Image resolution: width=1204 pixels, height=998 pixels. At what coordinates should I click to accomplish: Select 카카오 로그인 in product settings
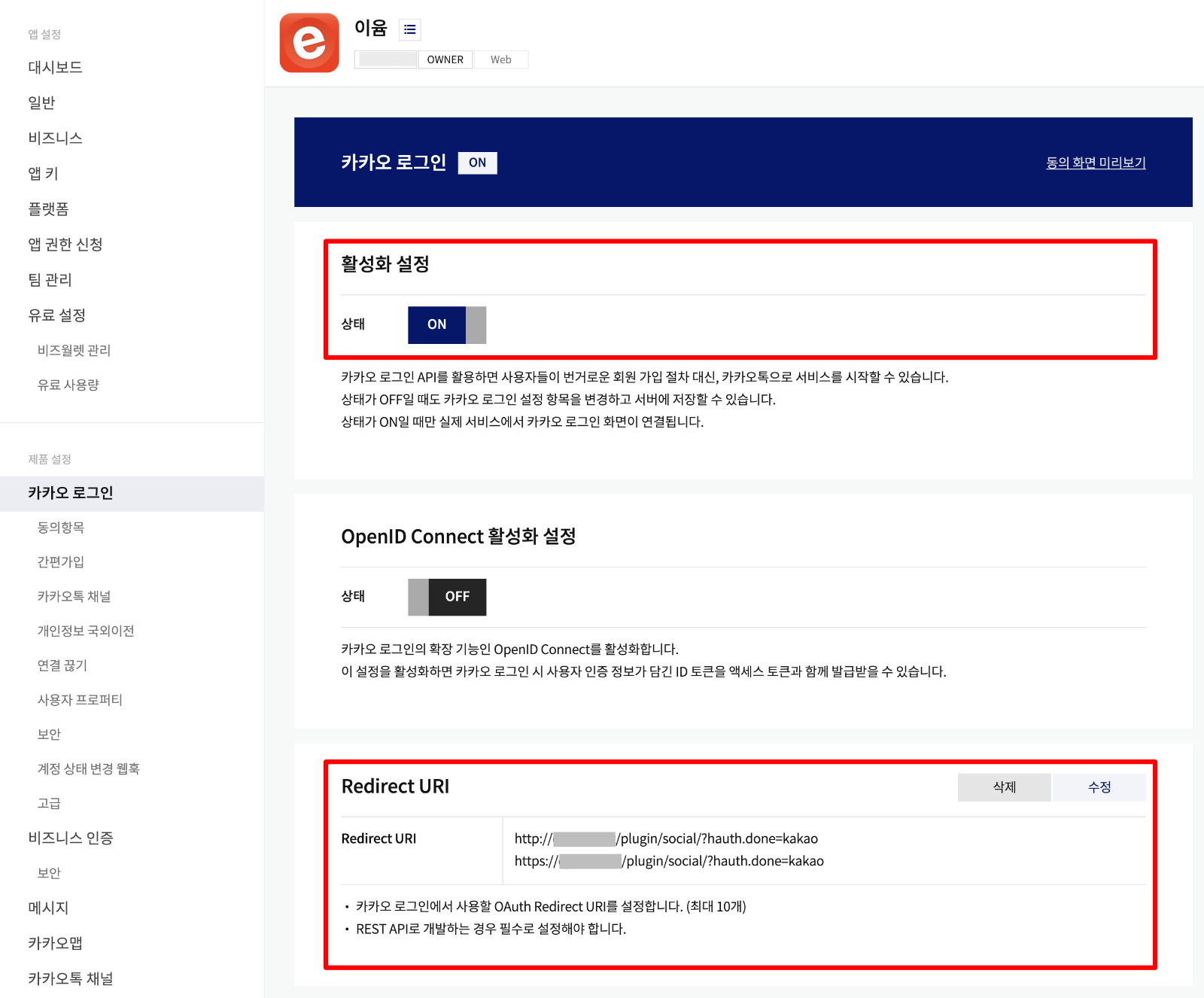(132, 494)
